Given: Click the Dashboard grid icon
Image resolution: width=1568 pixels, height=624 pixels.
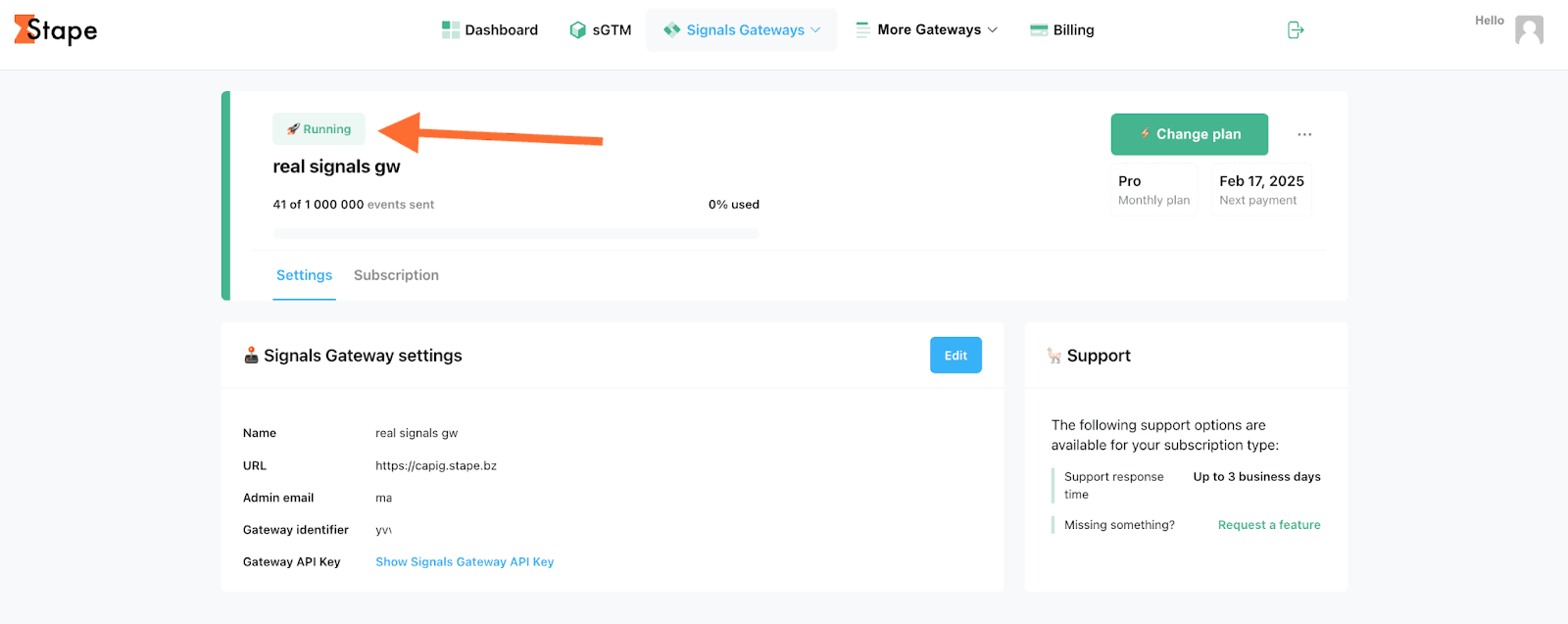Looking at the screenshot, I should (x=451, y=30).
